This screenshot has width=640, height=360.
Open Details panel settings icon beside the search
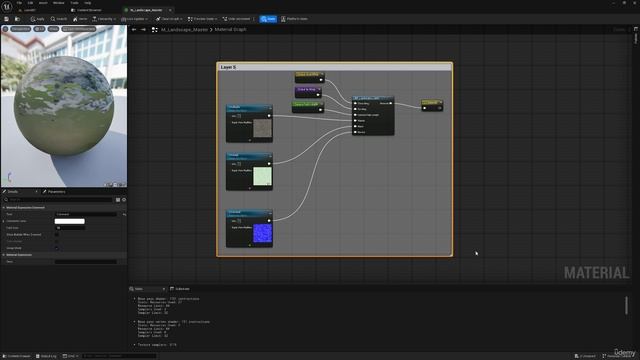click(124, 200)
